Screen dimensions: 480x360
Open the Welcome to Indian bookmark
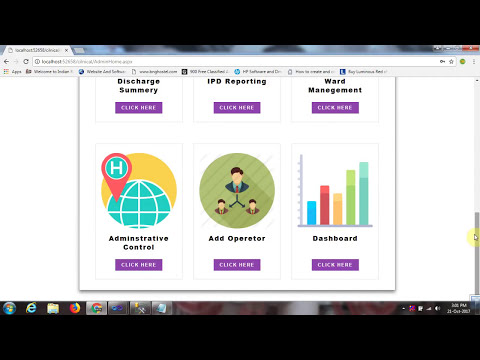(50, 72)
